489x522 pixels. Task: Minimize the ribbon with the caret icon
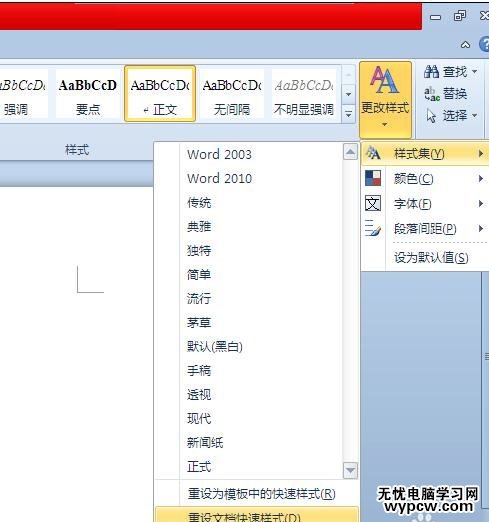tap(465, 45)
